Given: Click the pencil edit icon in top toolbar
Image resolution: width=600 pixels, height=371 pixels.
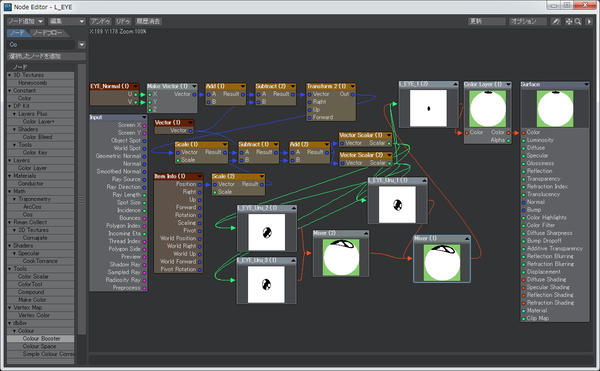Looking at the screenshot, I should pyautogui.click(x=556, y=21).
